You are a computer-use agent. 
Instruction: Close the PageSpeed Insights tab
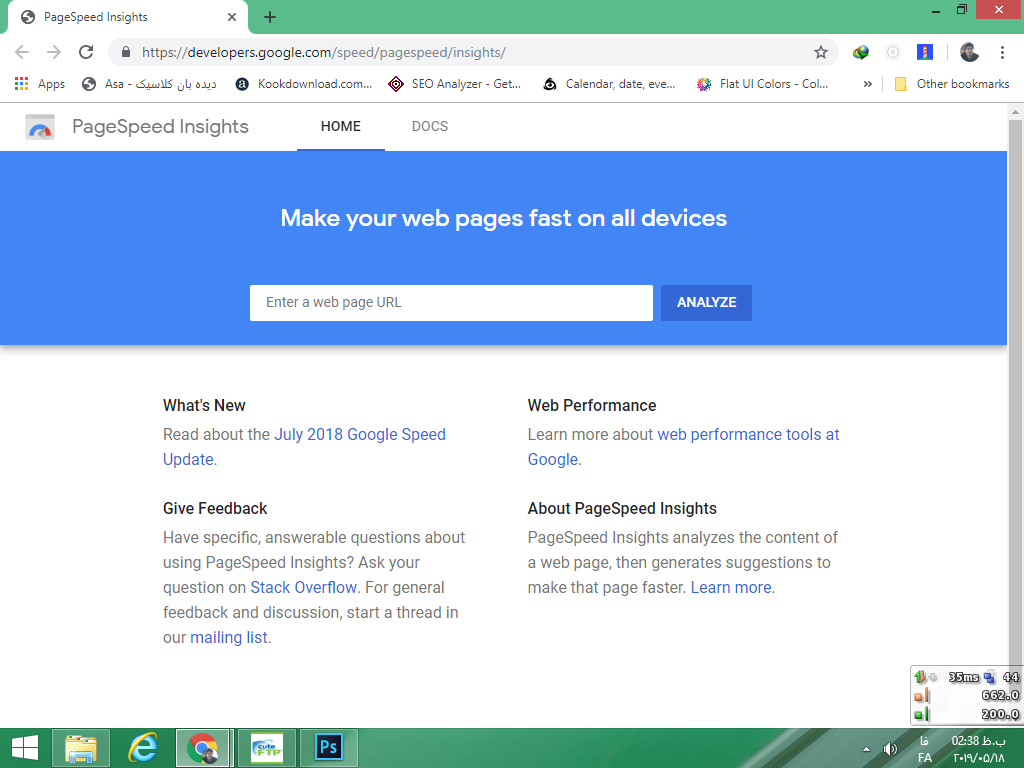point(232,17)
